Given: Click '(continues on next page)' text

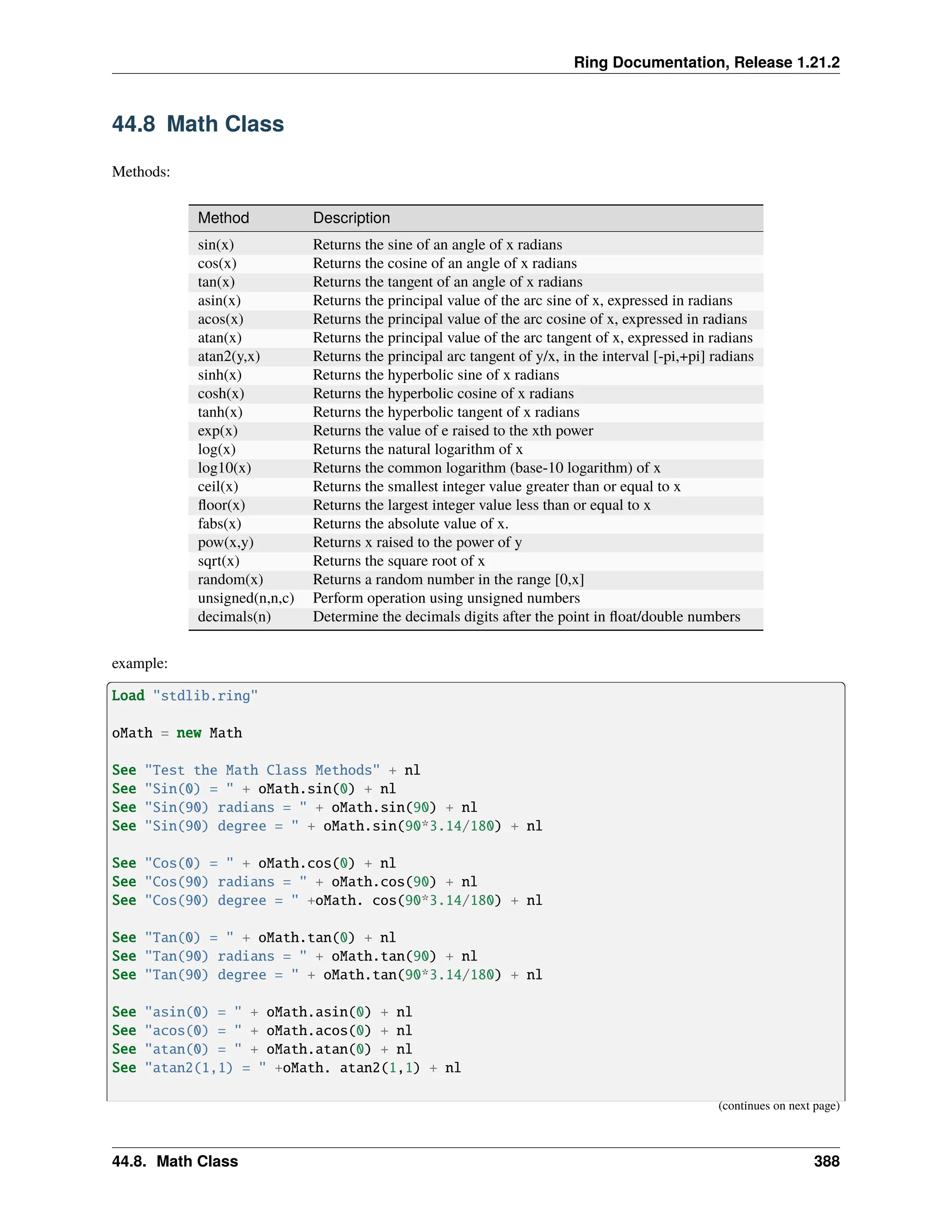Looking at the screenshot, I should 778,1106.
